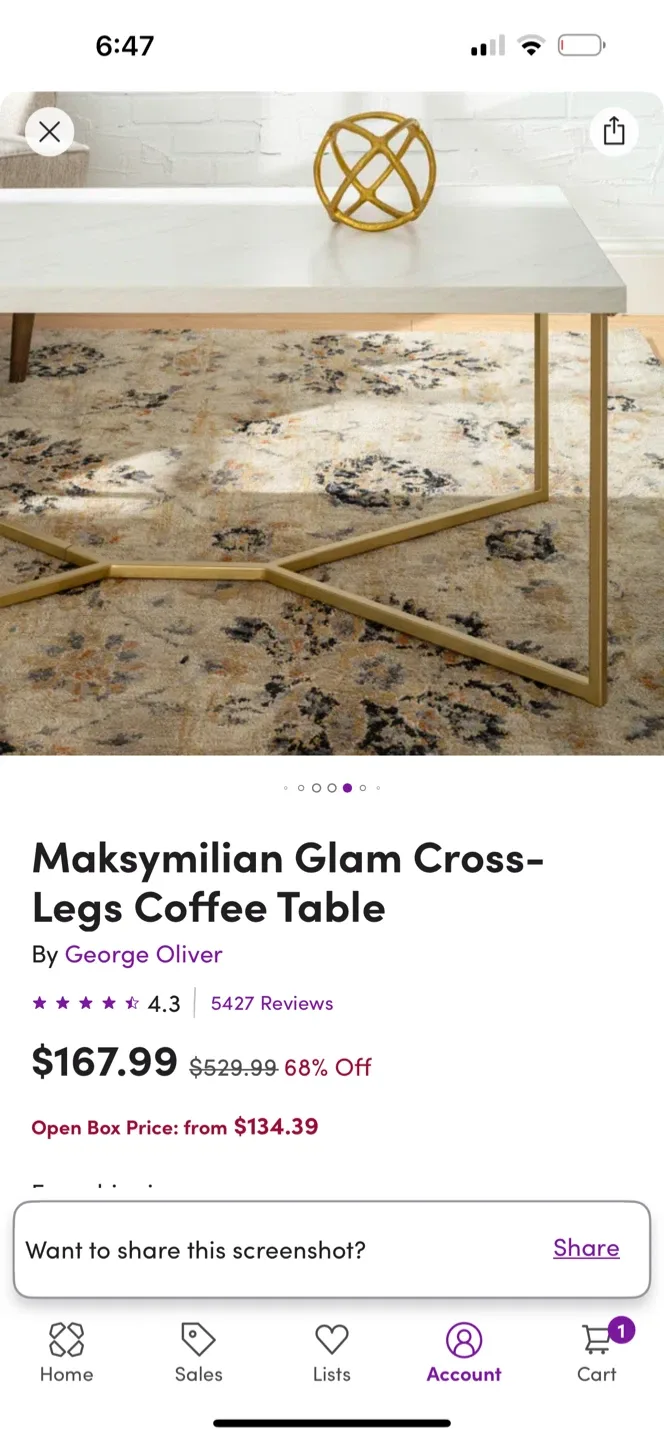Select the third image carousel dot
Screen dimensions: 664x1440
click(x=316, y=788)
